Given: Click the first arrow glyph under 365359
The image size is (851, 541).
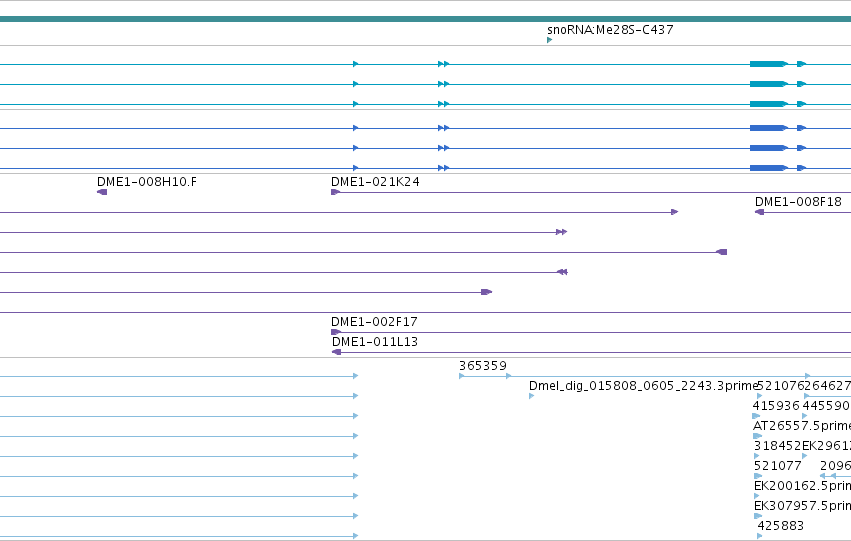Looking at the screenshot, I should tap(462, 376).
